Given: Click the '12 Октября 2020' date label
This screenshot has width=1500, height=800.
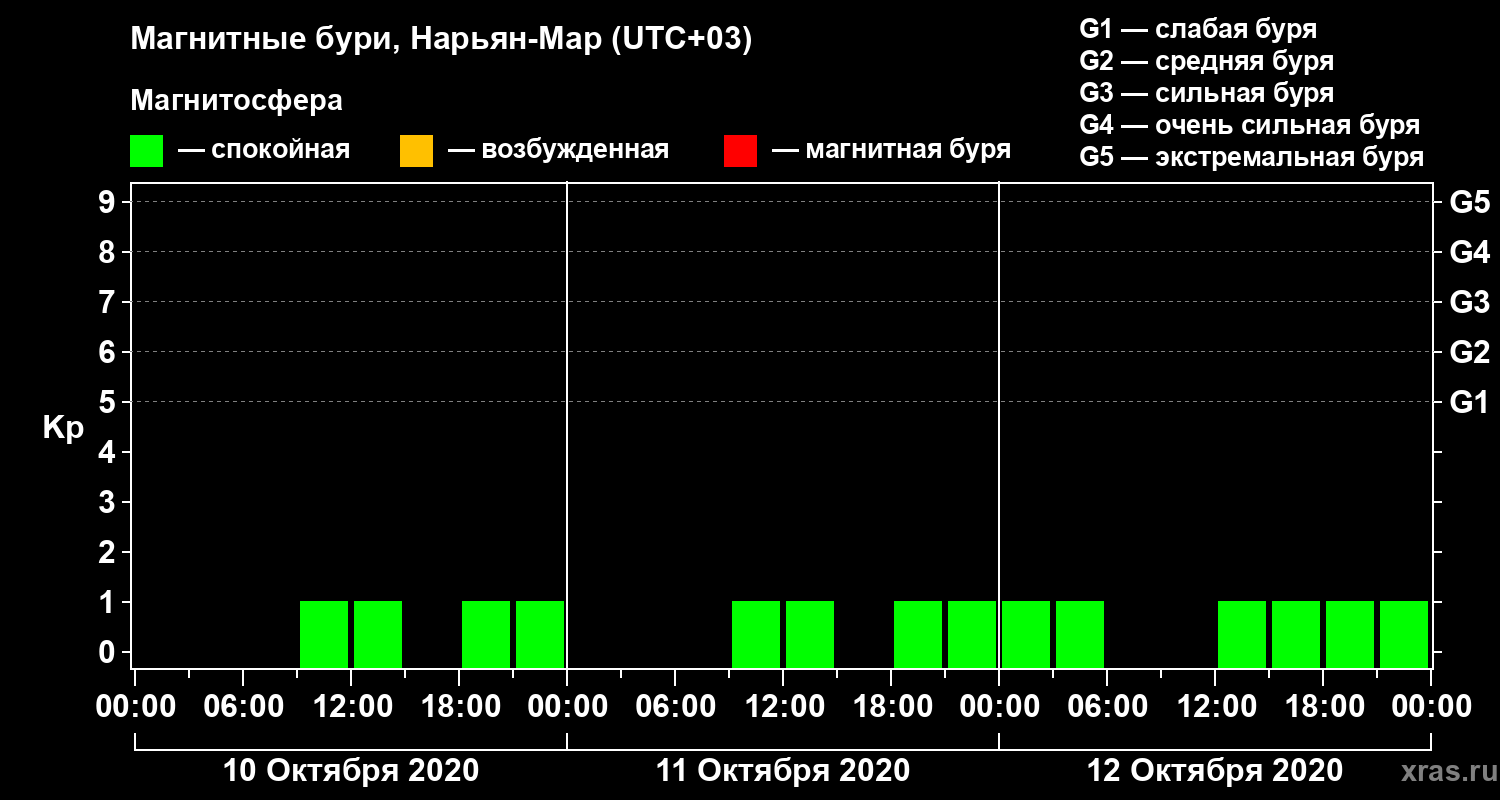Looking at the screenshot, I should pyautogui.click(x=1215, y=771).
